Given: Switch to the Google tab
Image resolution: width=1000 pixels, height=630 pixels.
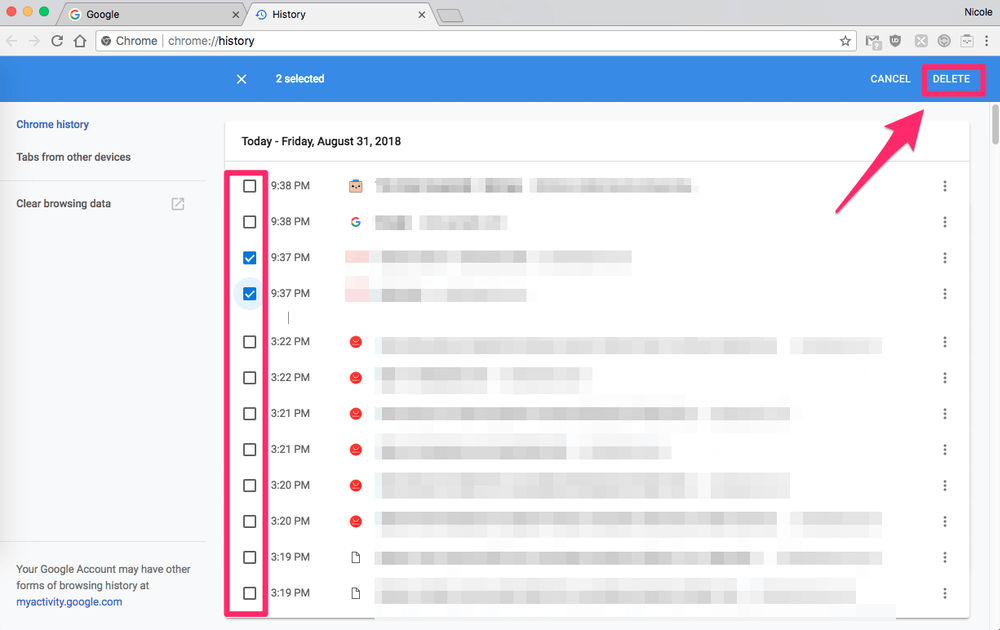Looking at the screenshot, I should (152, 15).
